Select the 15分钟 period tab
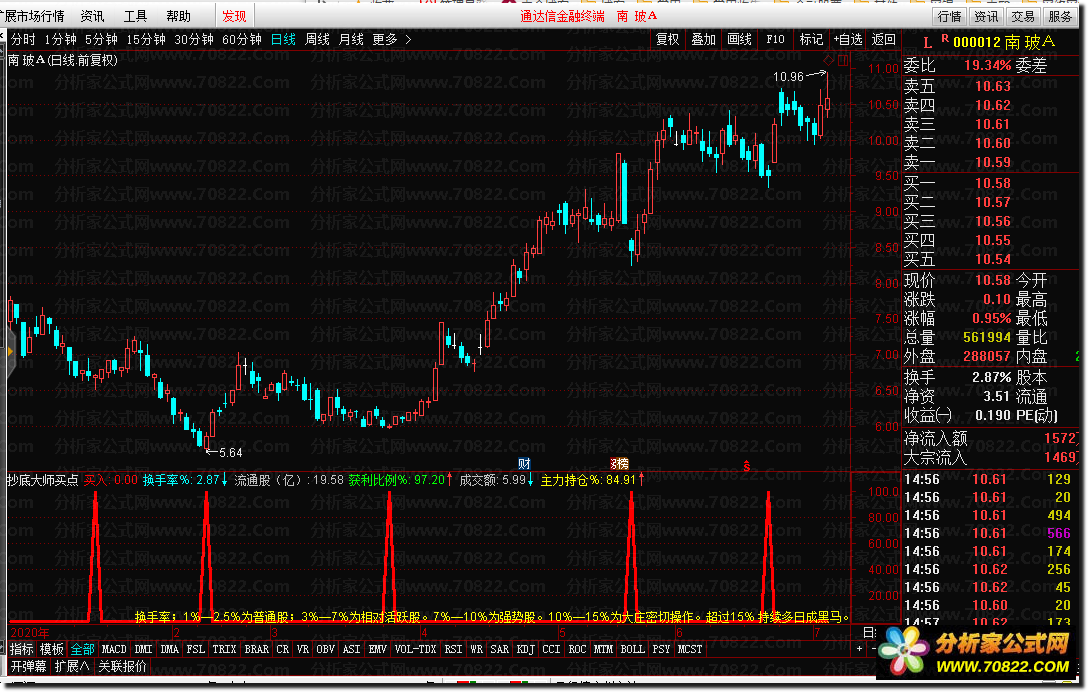Viewport: 1089px width, 692px height. point(146,40)
